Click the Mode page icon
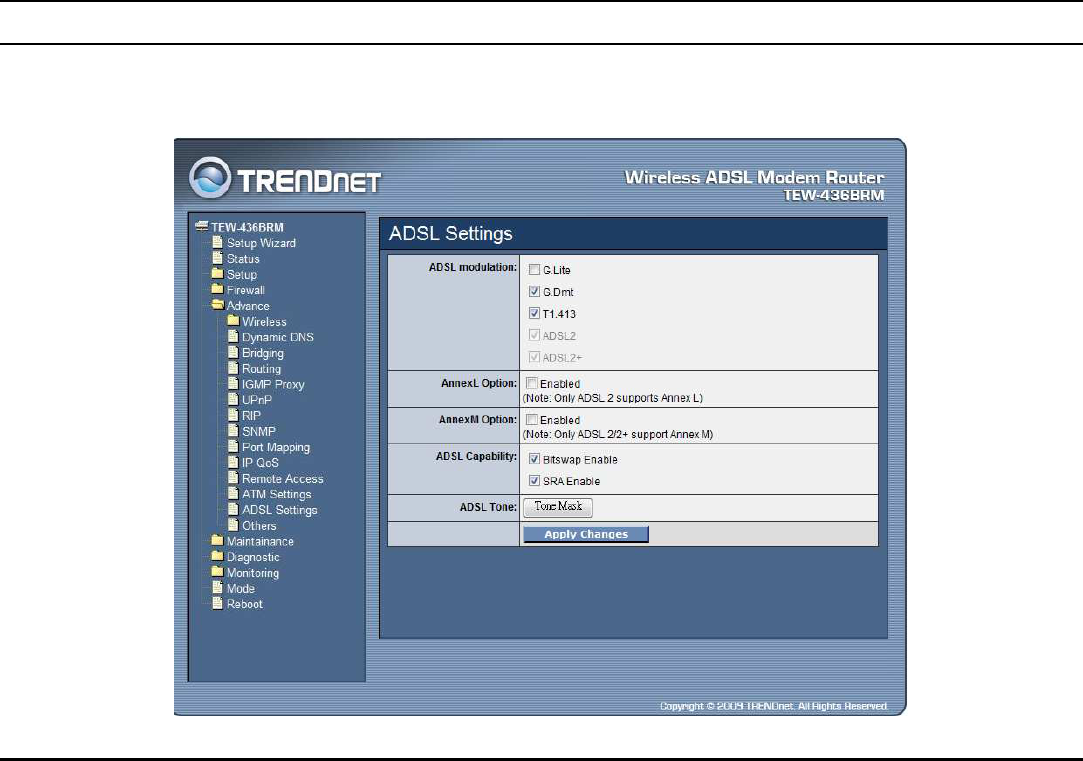The image size is (1083, 761). tap(218, 588)
